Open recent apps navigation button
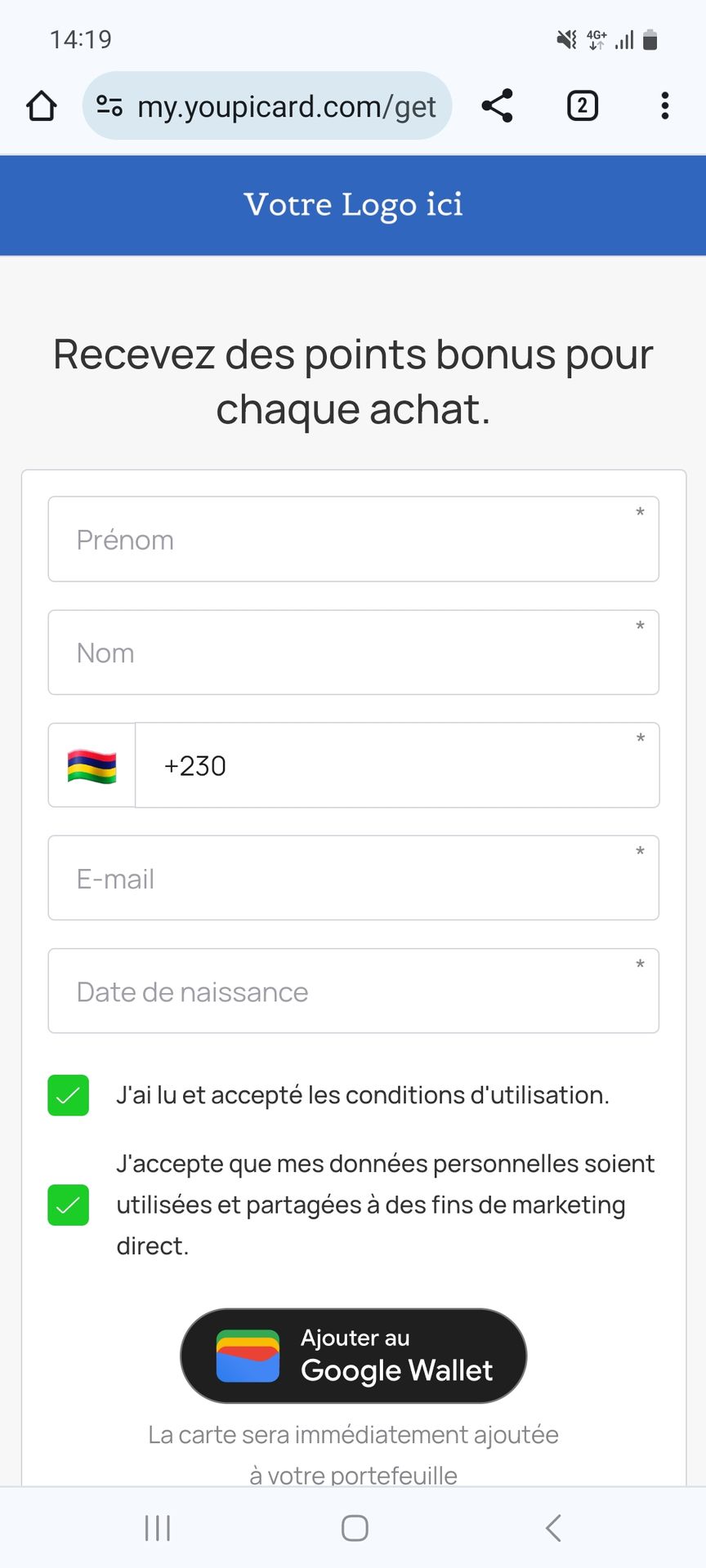Viewport: 706px width, 1568px height. pyautogui.click(x=157, y=1527)
